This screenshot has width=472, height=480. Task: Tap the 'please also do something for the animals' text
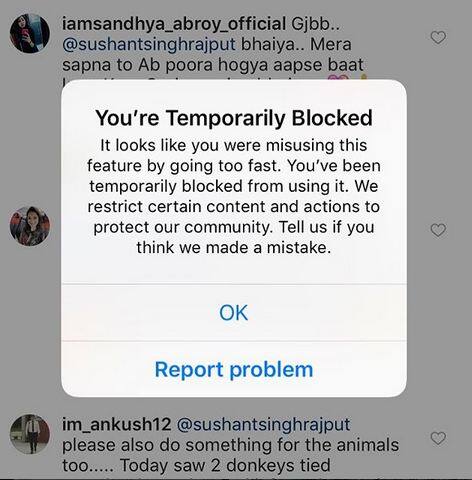coord(230,445)
